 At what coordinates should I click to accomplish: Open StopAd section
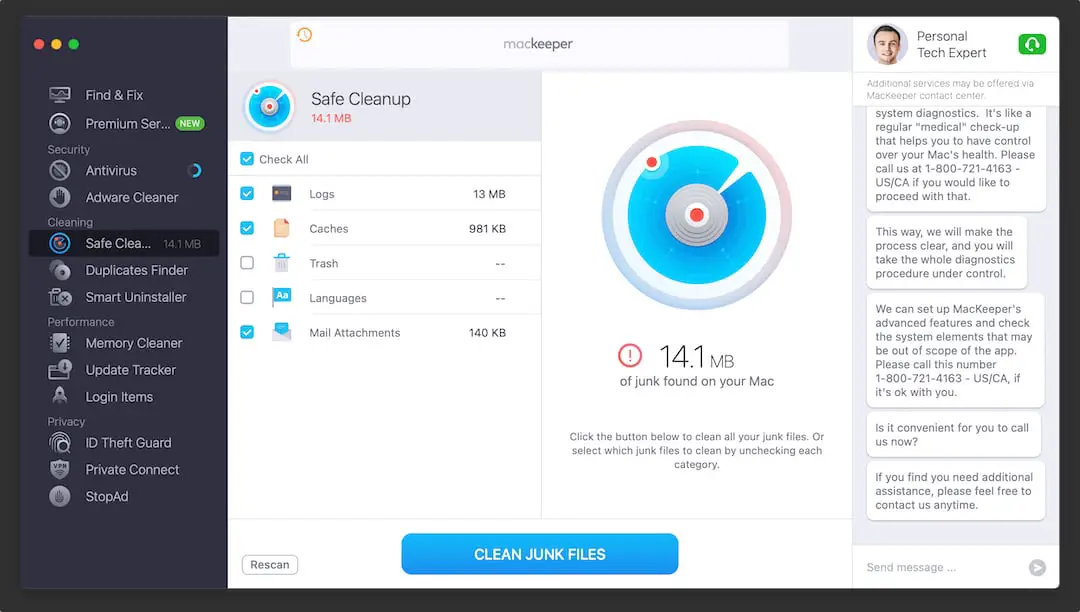click(124, 496)
